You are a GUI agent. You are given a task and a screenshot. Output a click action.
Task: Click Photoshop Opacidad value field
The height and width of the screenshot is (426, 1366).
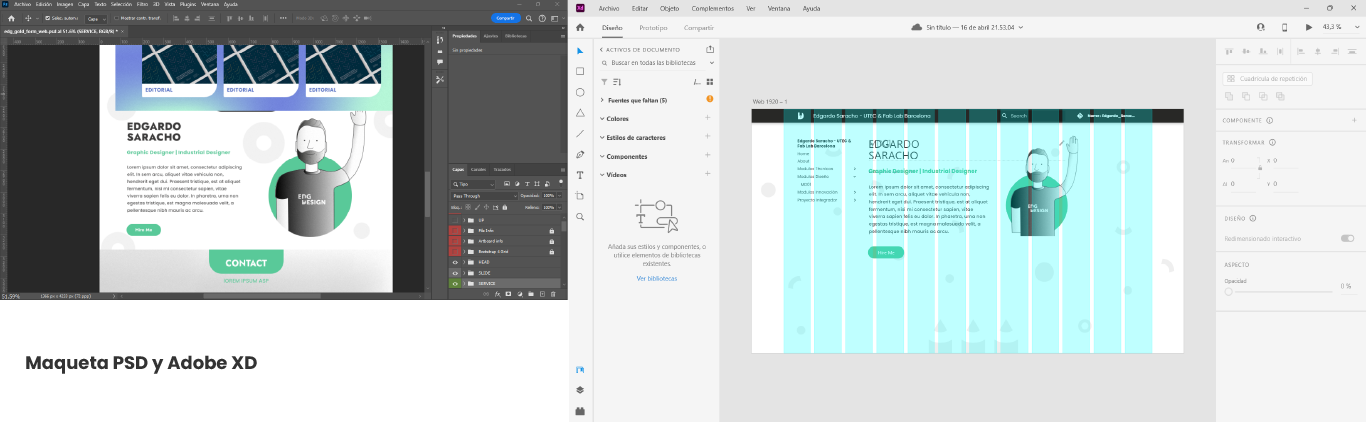coord(549,196)
